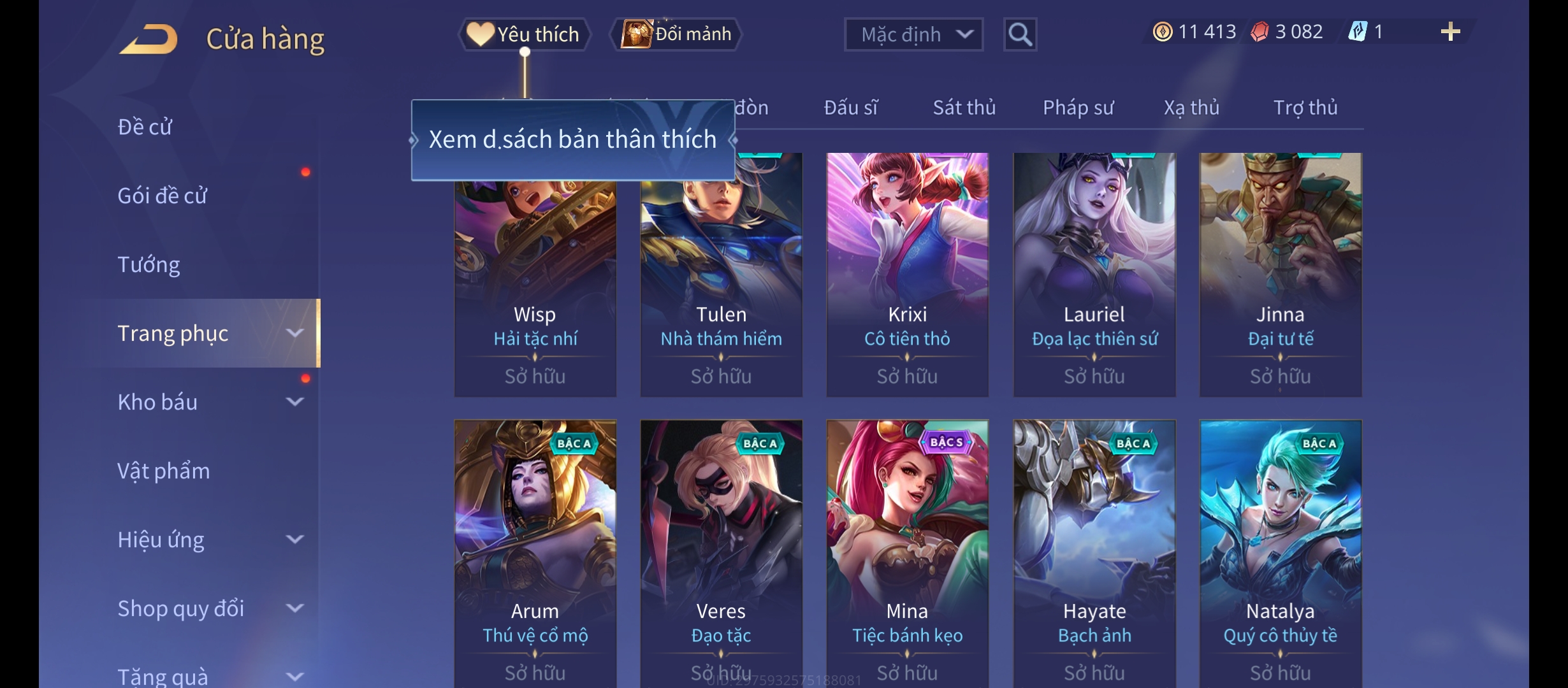Tap the golden back arrow icon
The image size is (1568, 688).
point(148,39)
